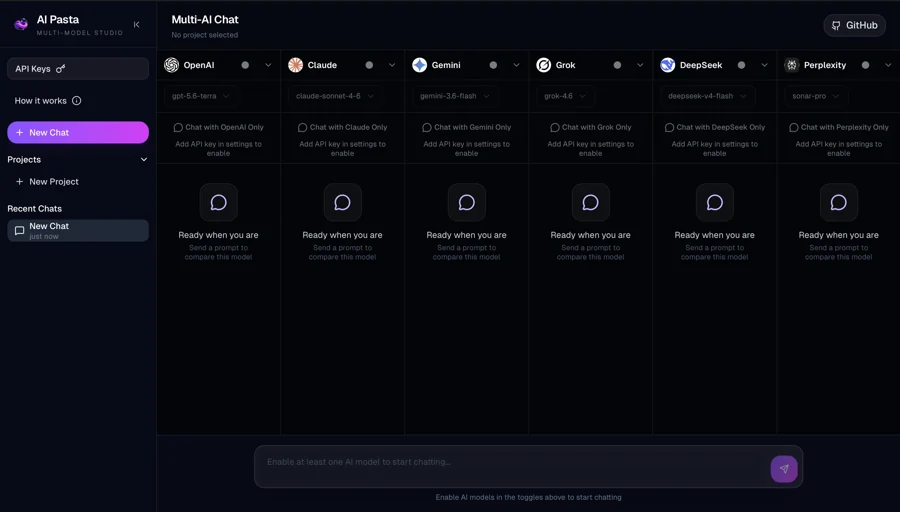
Task: Click the info icon beside How it works
Action: coord(76,100)
